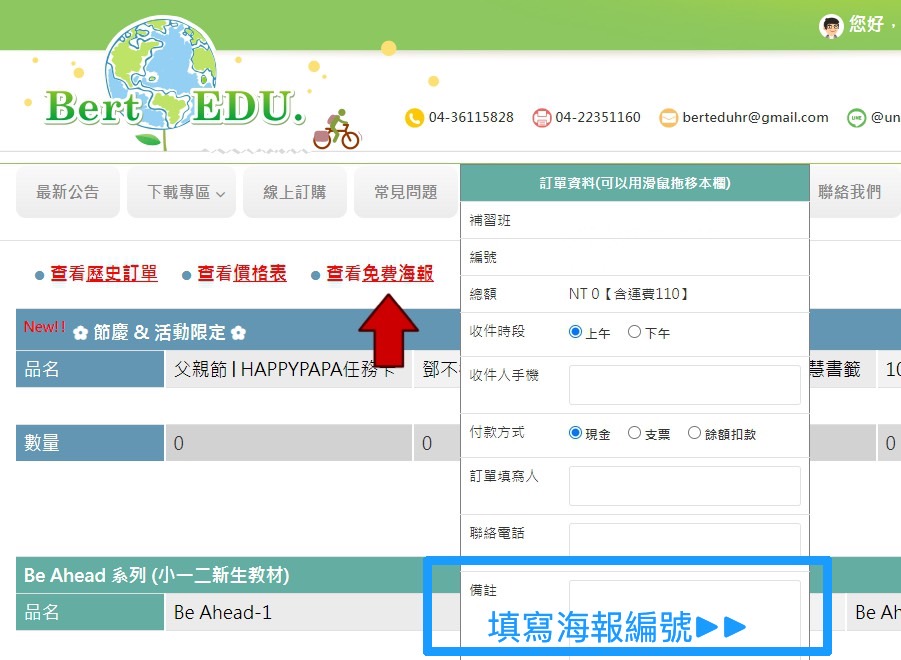
Task: Click the phone number 04-36115828
Action: [x=471, y=118]
